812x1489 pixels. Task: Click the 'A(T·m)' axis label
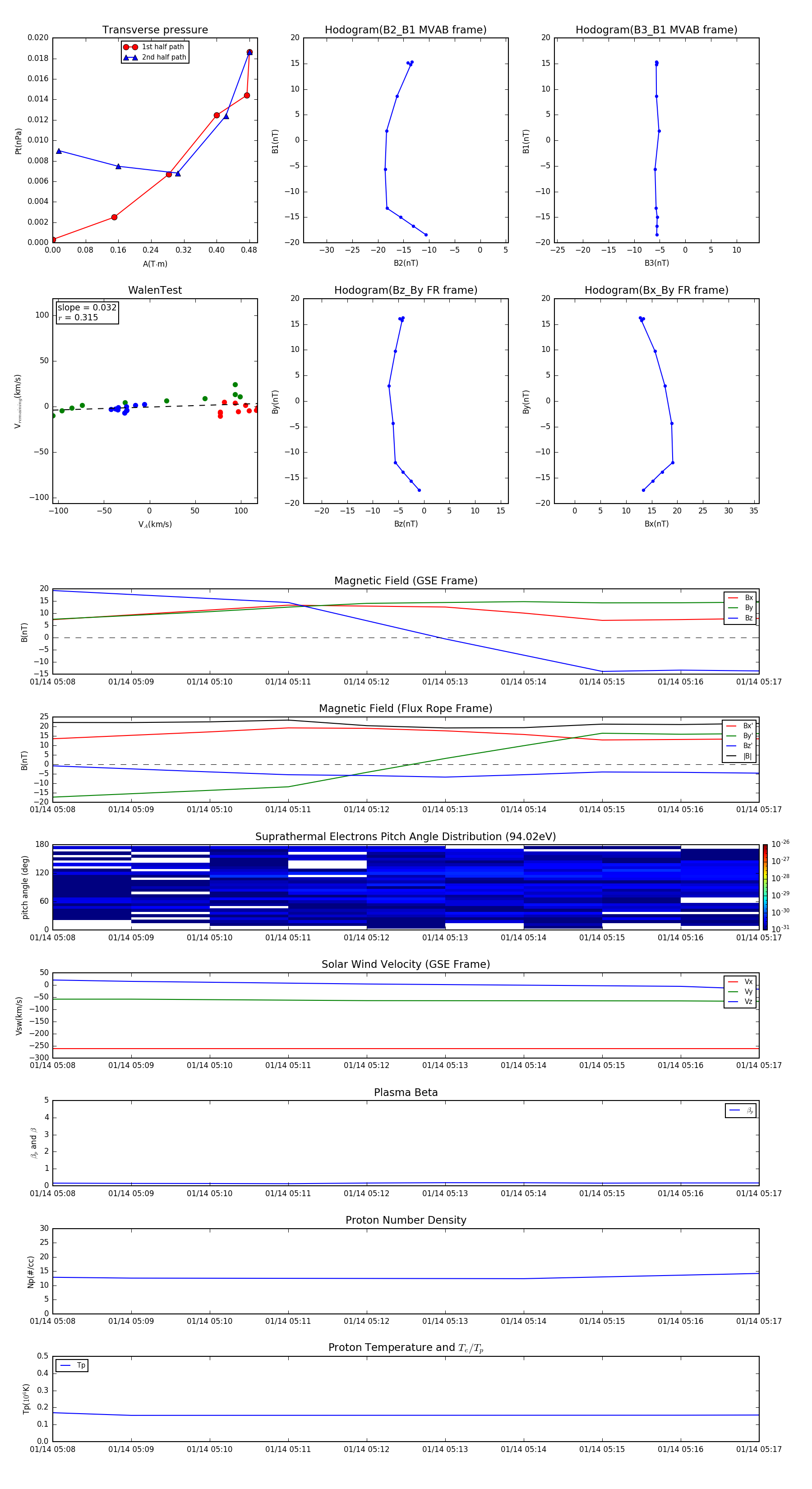[155, 264]
